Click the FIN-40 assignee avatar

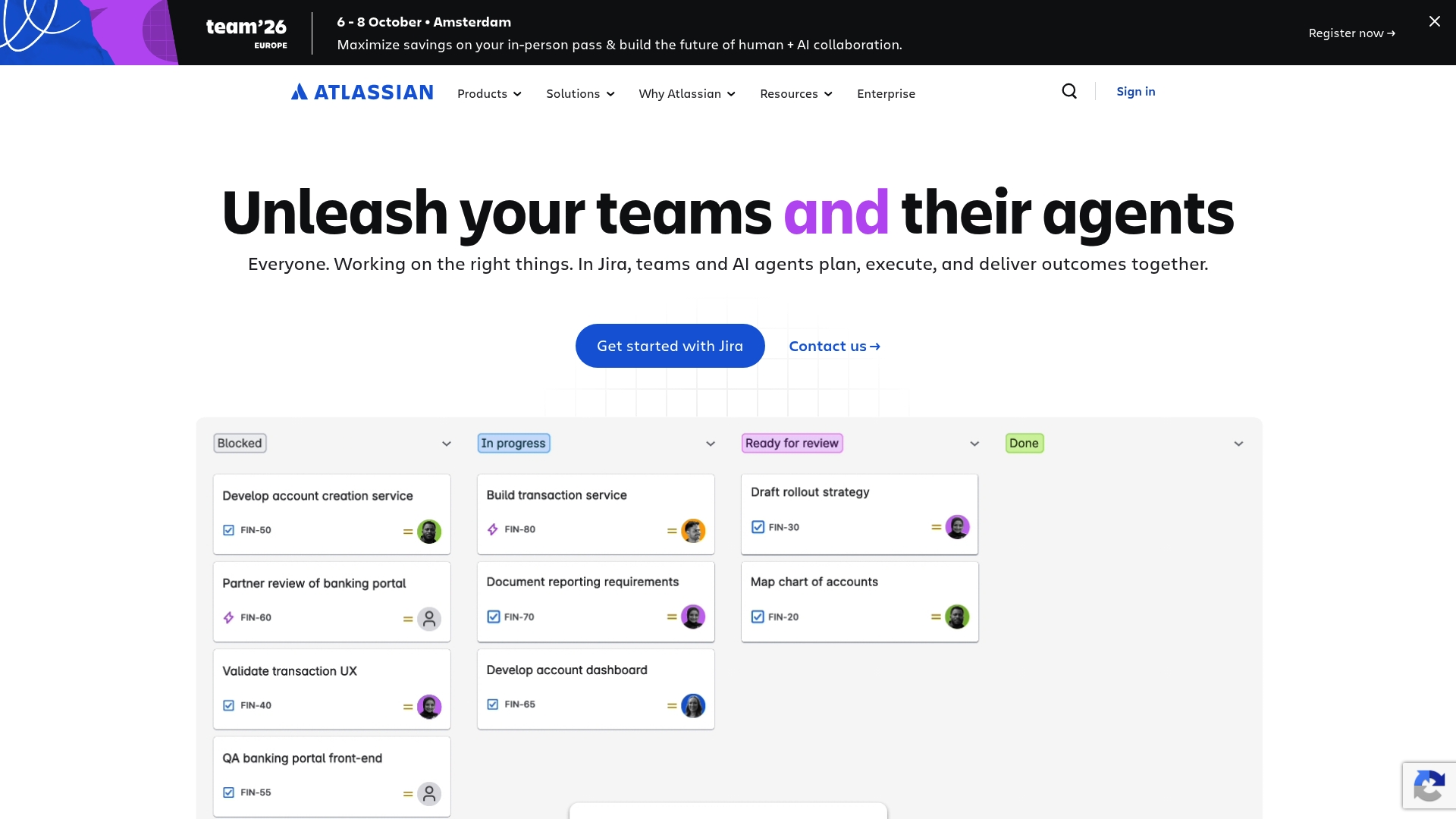pyautogui.click(x=429, y=706)
